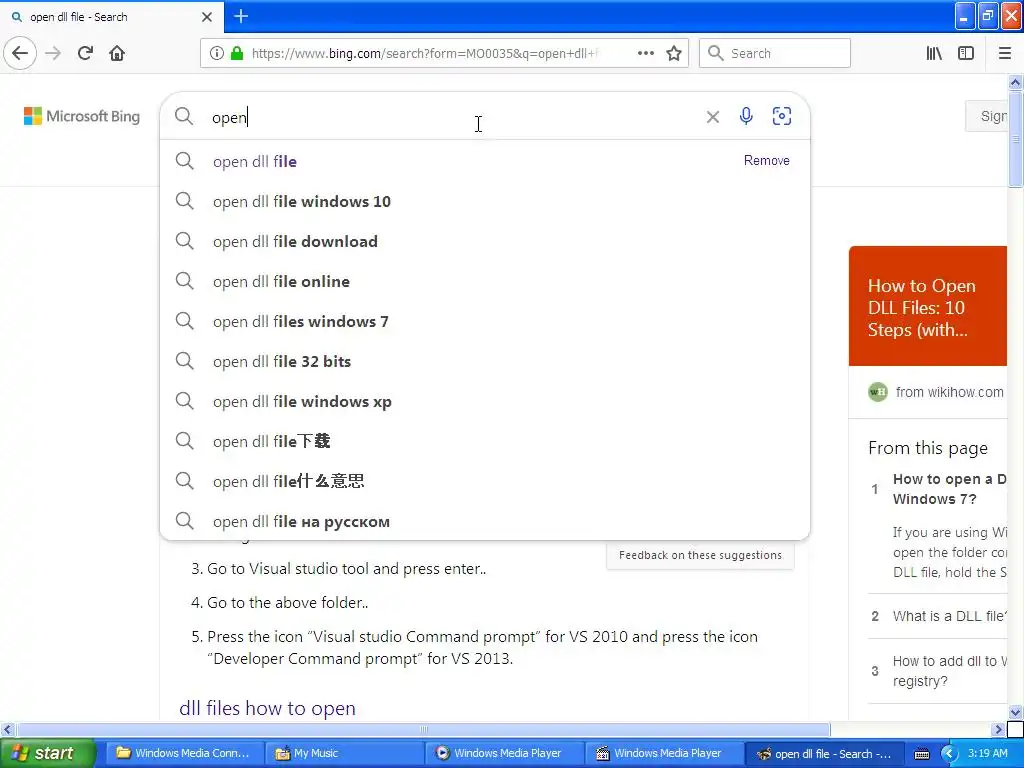Click magnifier icon in Bing search box
This screenshot has width=1024, height=768.
(x=184, y=116)
